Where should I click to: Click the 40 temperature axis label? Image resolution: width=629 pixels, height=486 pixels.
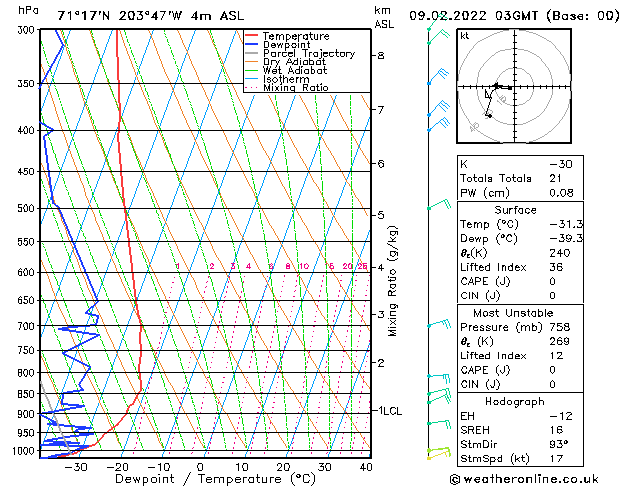(366, 467)
